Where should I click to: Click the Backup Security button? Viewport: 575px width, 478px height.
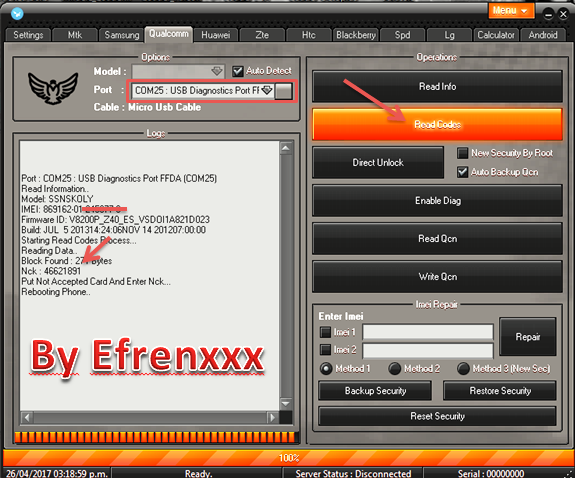pos(375,391)
